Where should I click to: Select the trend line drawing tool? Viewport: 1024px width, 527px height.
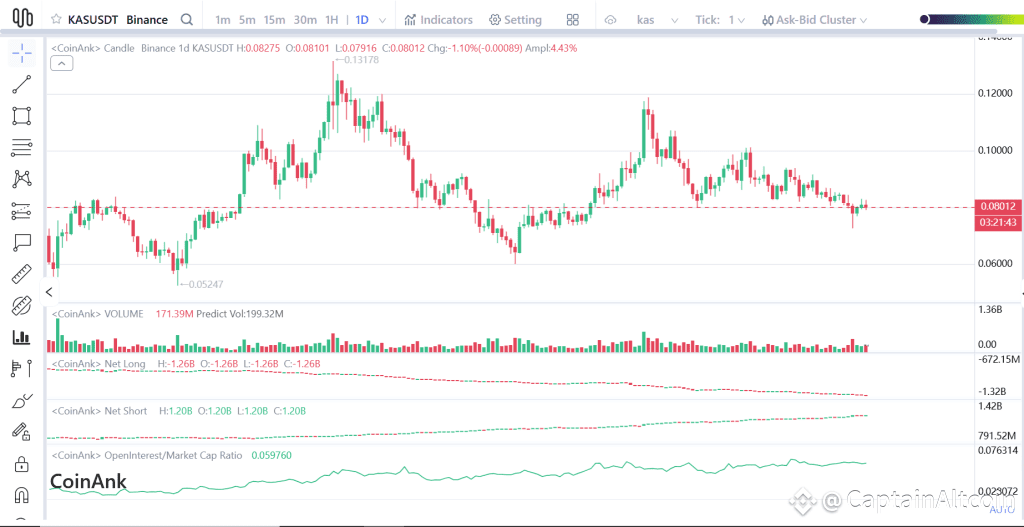(x=22, y=85)
